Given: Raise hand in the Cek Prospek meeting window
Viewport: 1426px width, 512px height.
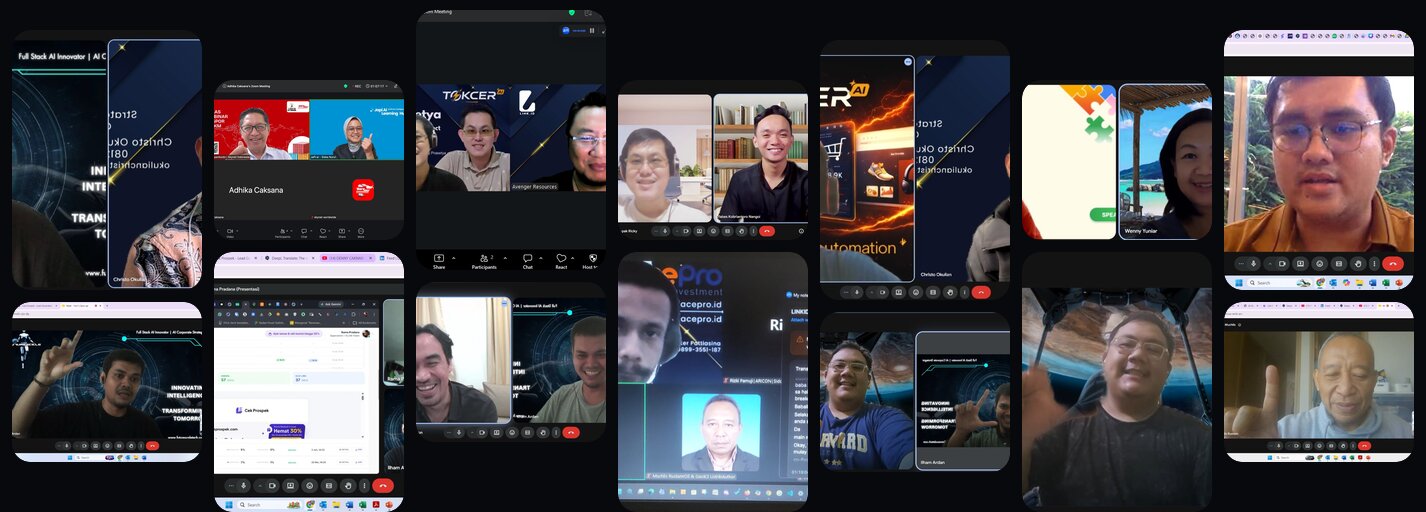Looking at the screenshot, I should point(348,486).
